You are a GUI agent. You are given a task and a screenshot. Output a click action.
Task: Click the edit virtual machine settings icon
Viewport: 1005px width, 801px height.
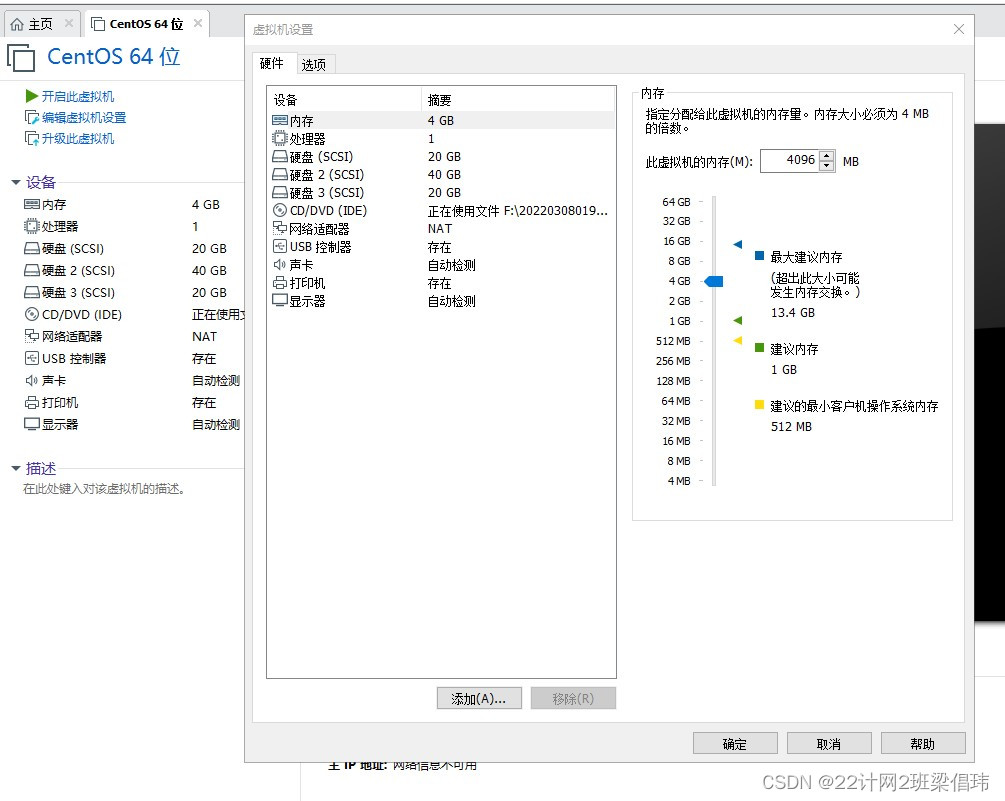click(x=31, y=118)
